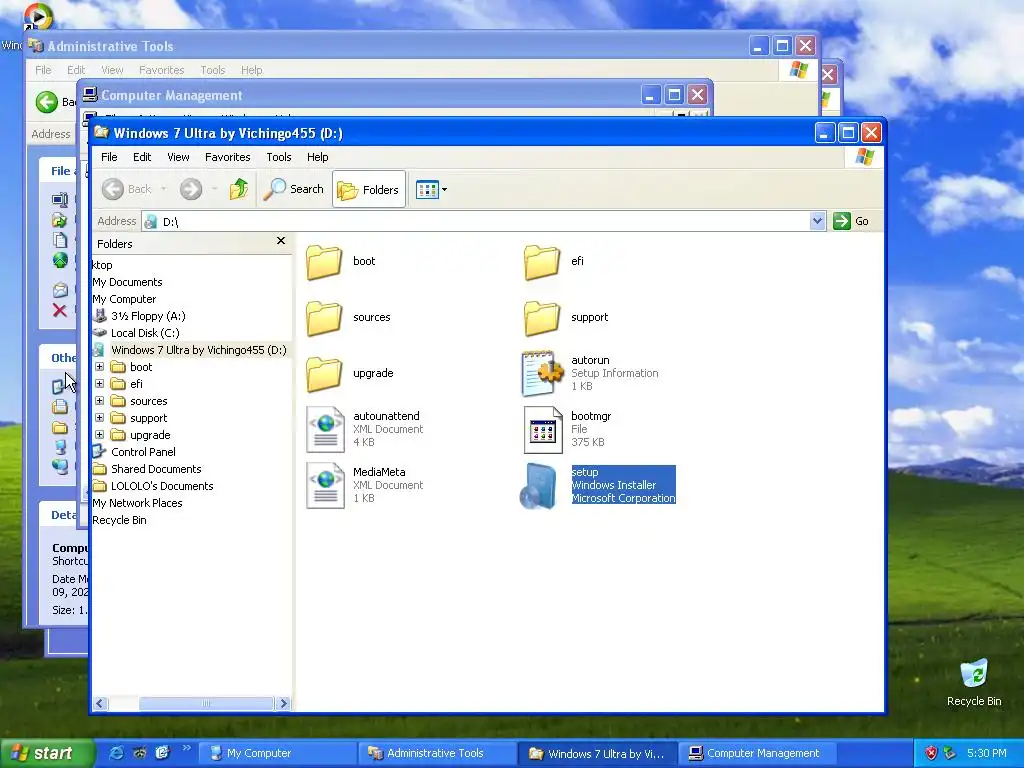Select My Computer in folder tree

point(124,299)
